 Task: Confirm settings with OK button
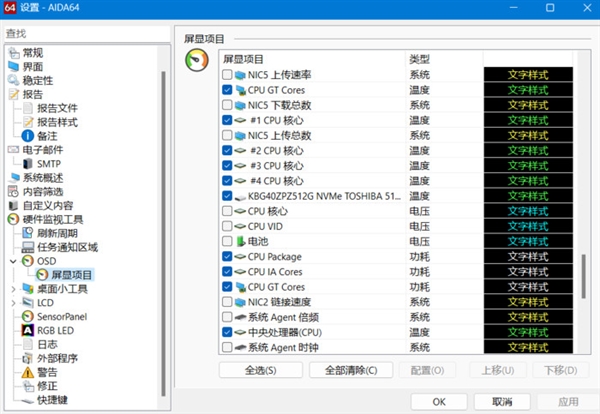tap(439, 402)
